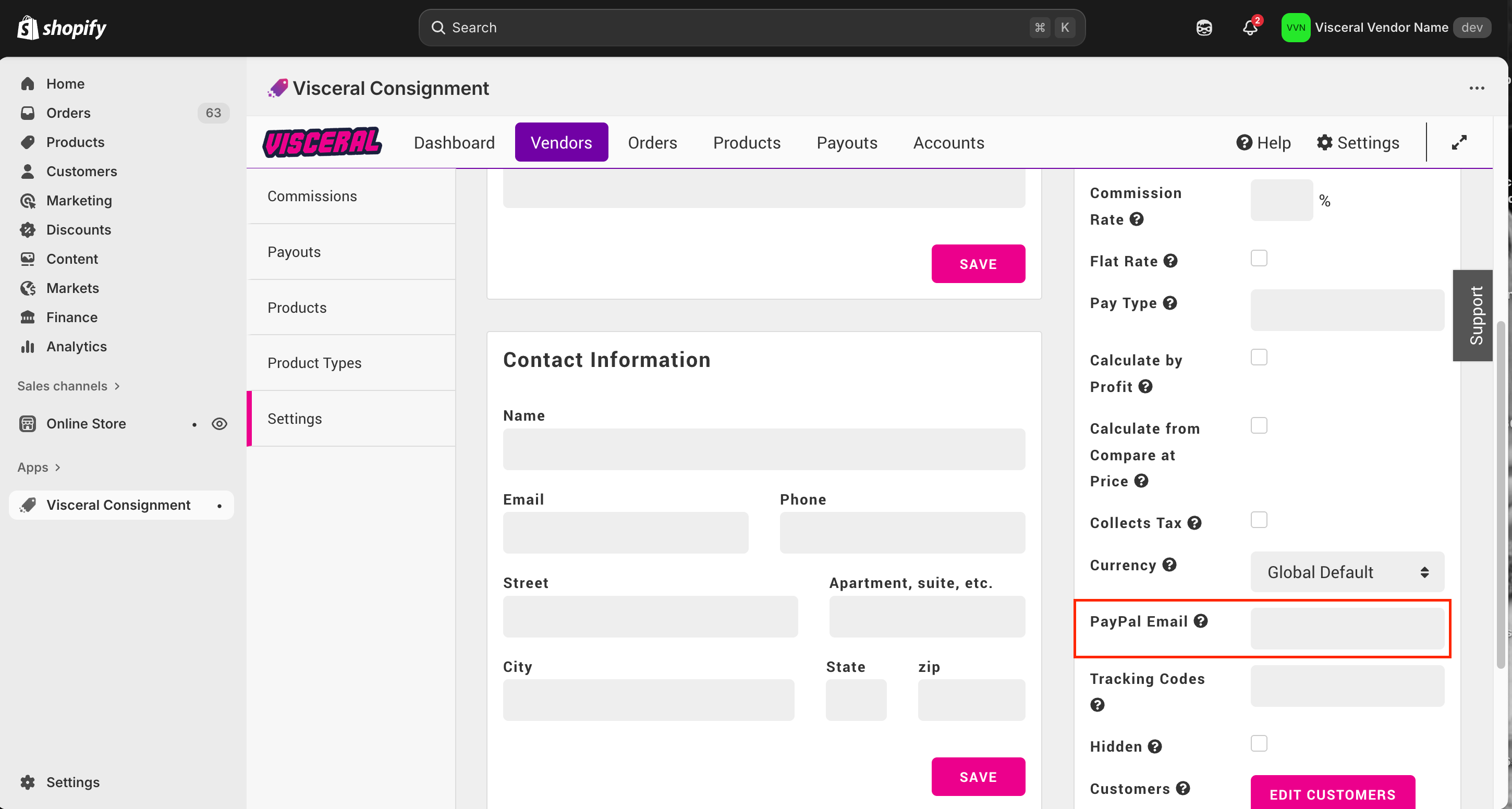Click the Tracking Codes help icon

point(1097,705)
